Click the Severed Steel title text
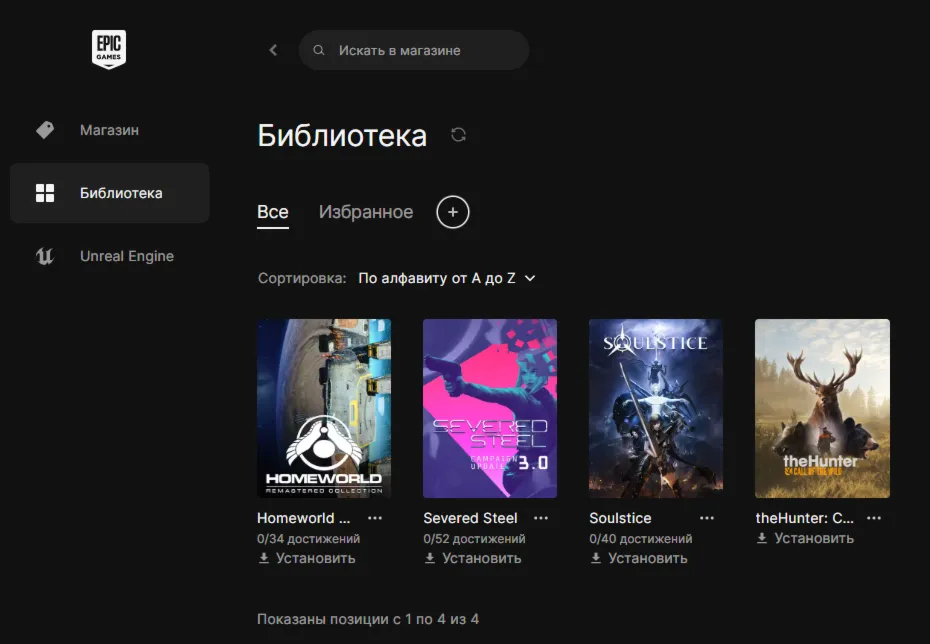Screen dimensions: 930x644 point(470,518)
